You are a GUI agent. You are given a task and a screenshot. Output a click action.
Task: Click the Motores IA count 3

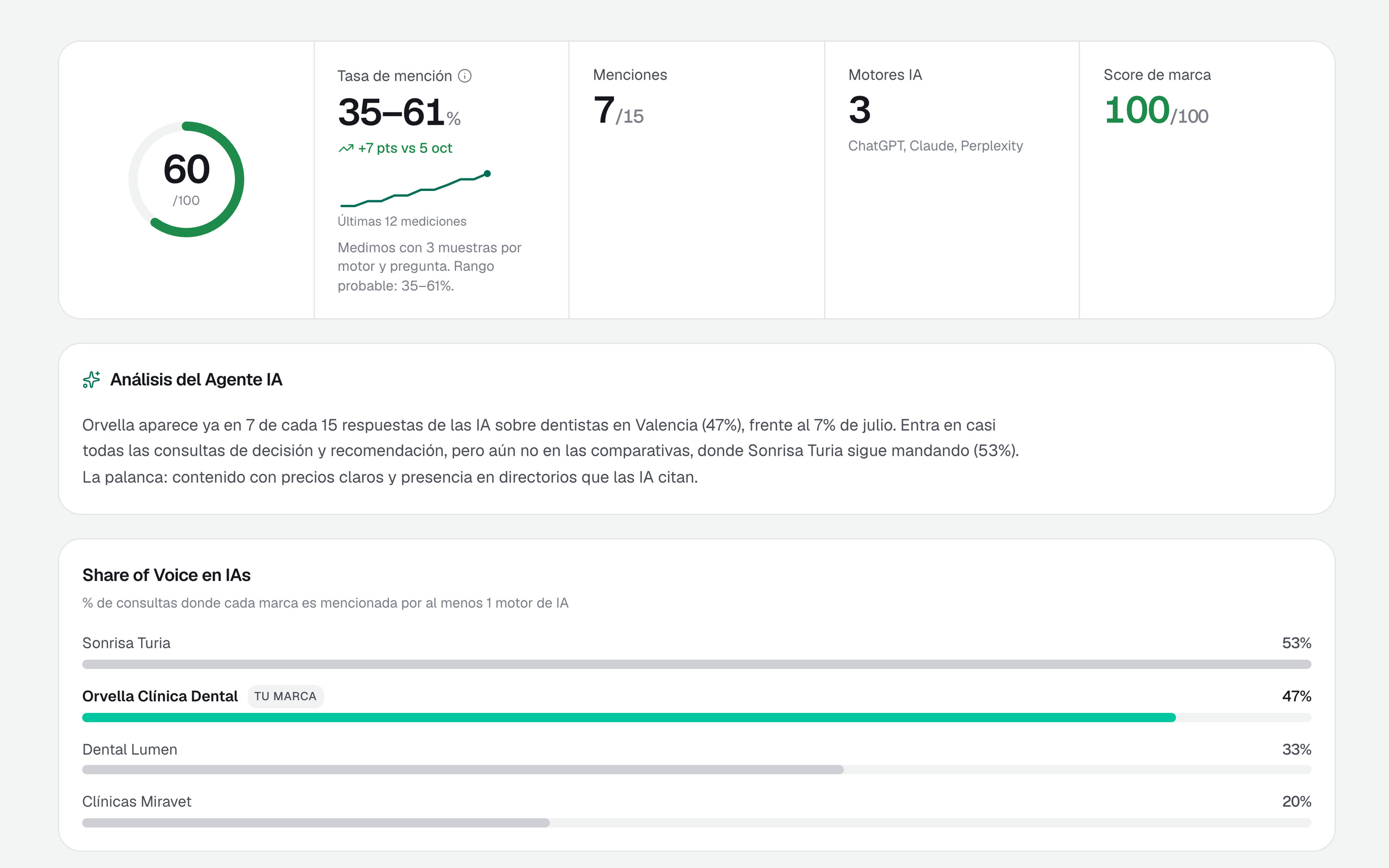coord(859,110)
